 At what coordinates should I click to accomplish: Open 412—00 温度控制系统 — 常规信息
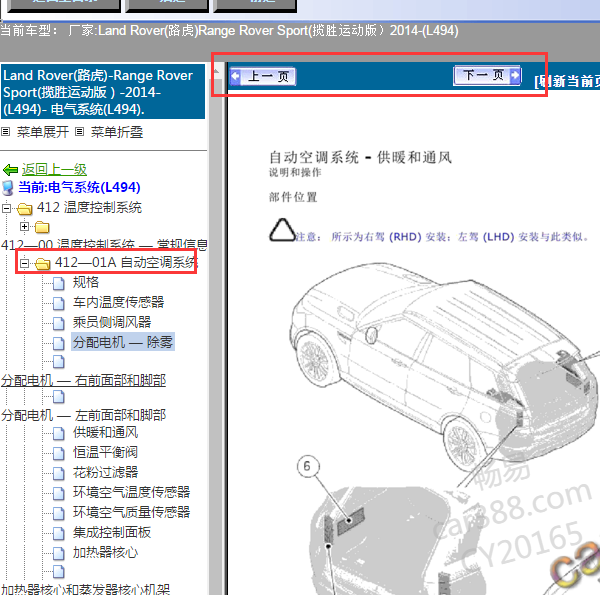pyautogui.click(x=104, y=245)
